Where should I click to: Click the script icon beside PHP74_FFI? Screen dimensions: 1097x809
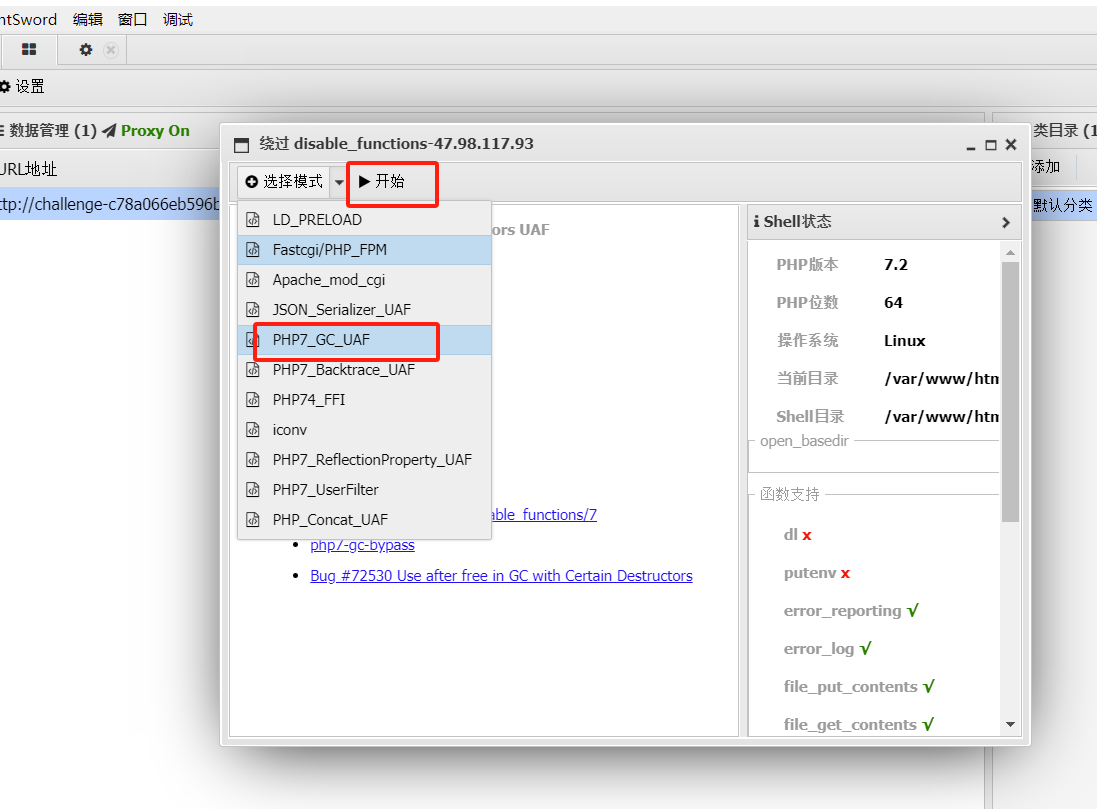click(253, 399)
